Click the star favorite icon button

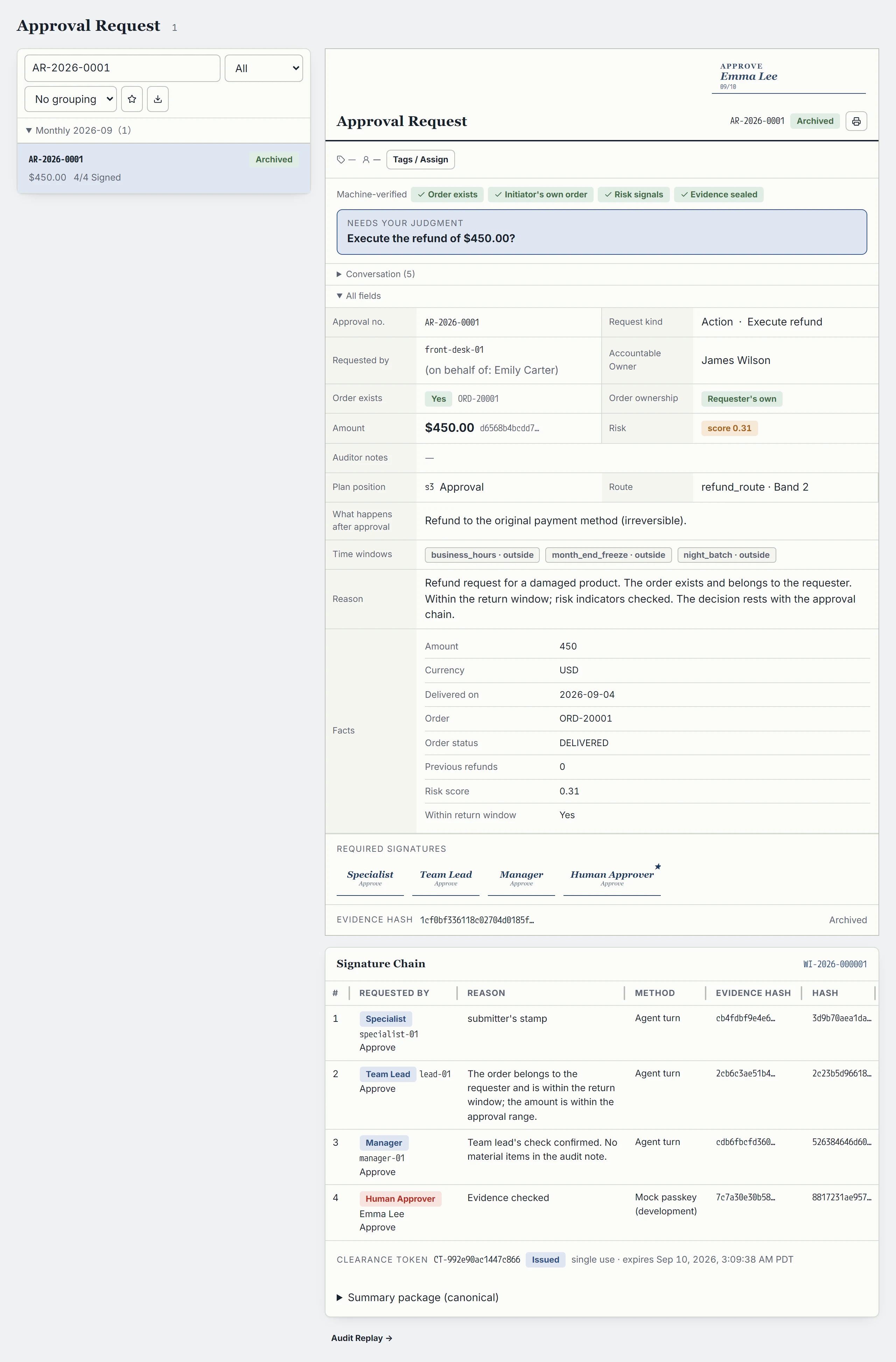click(132, 99)
